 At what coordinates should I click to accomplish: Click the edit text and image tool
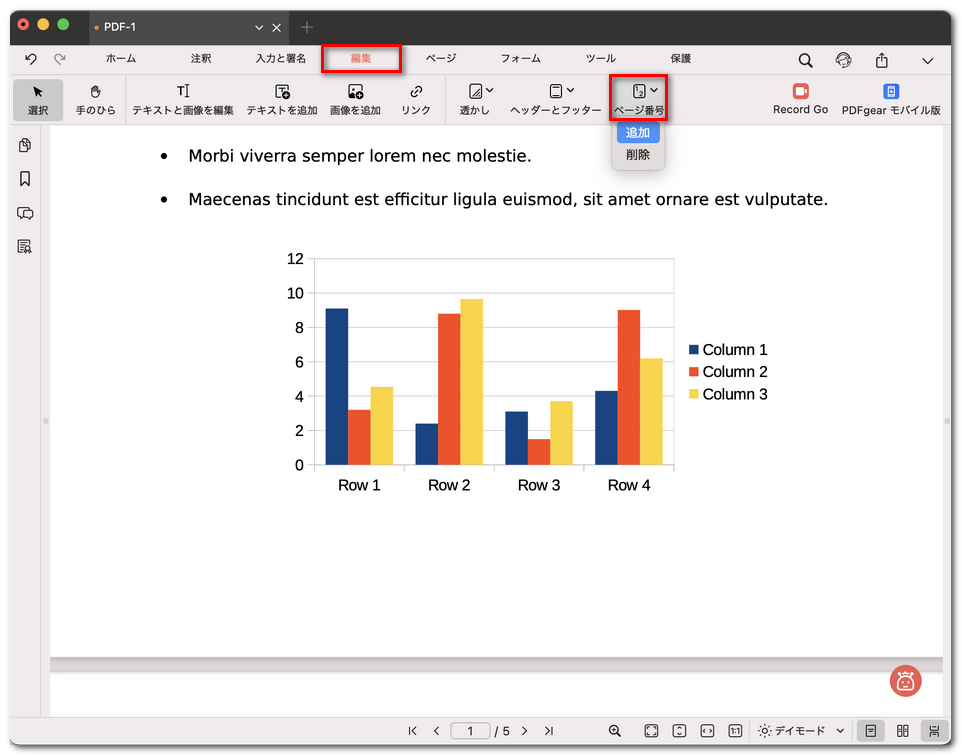(x=183, y=99)
